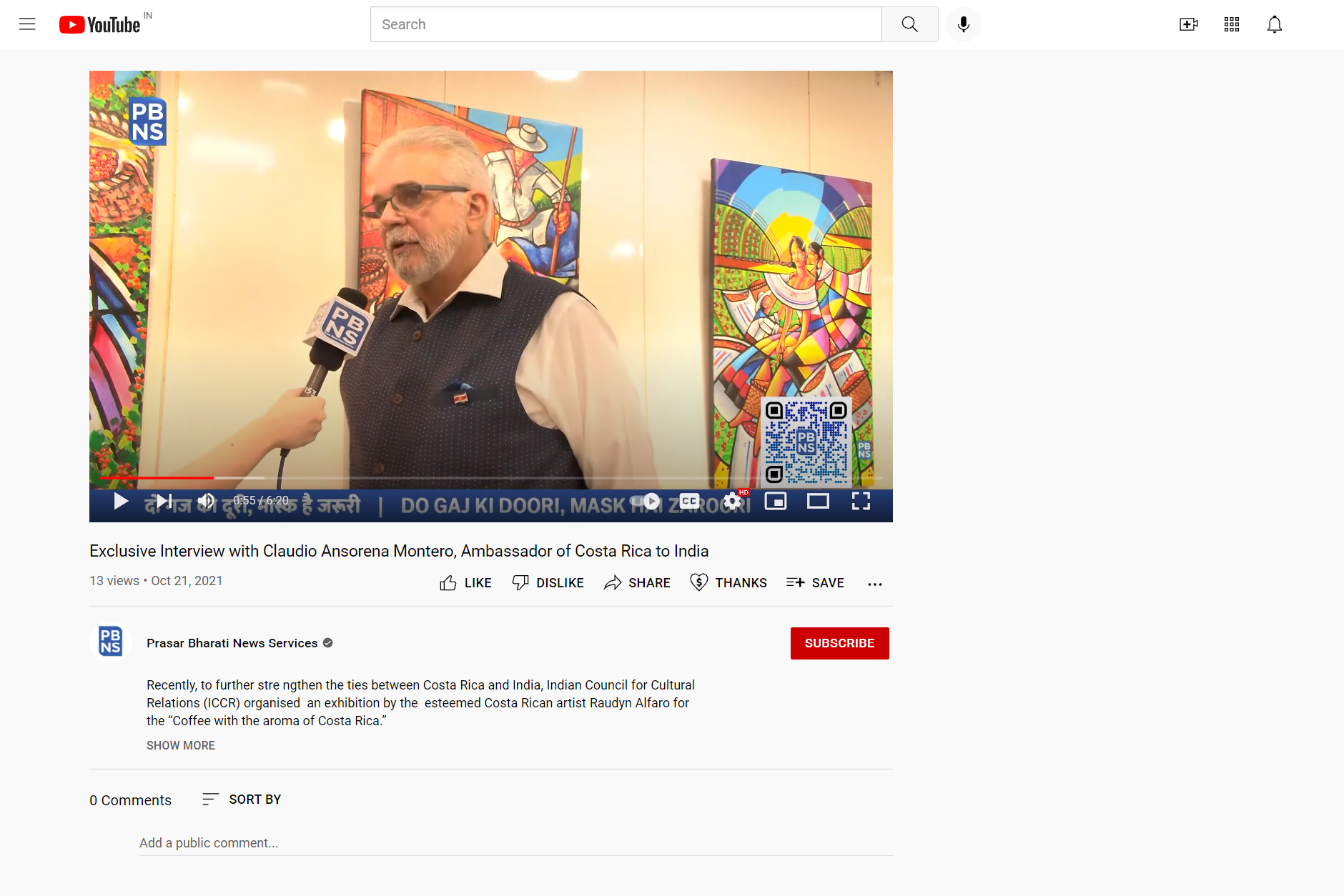Toggle closed captions on the video

point(689,501)
